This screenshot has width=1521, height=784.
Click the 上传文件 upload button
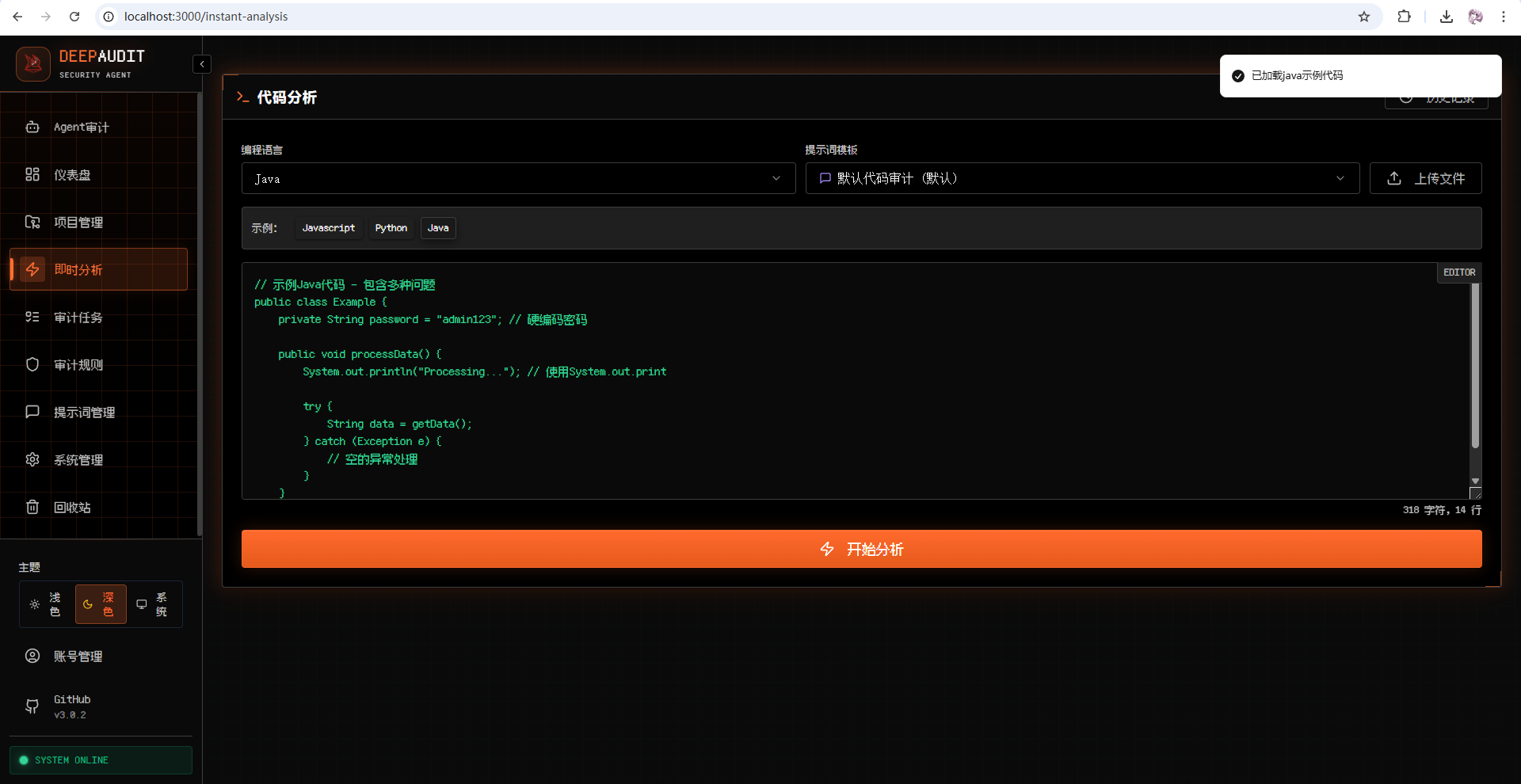pyautogui.click(x=1425, y=178)
